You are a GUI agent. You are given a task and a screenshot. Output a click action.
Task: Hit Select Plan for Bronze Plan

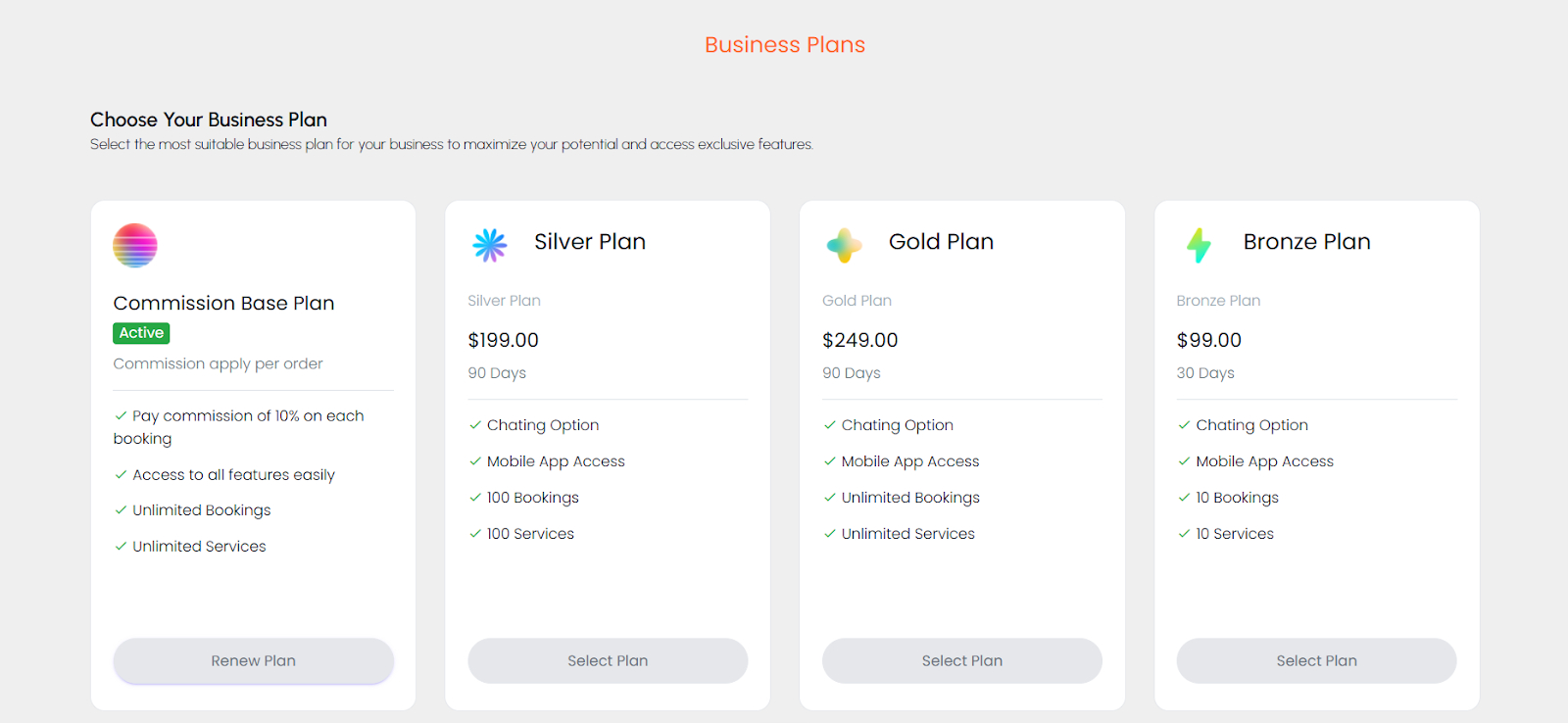(x=1316, y=661)
